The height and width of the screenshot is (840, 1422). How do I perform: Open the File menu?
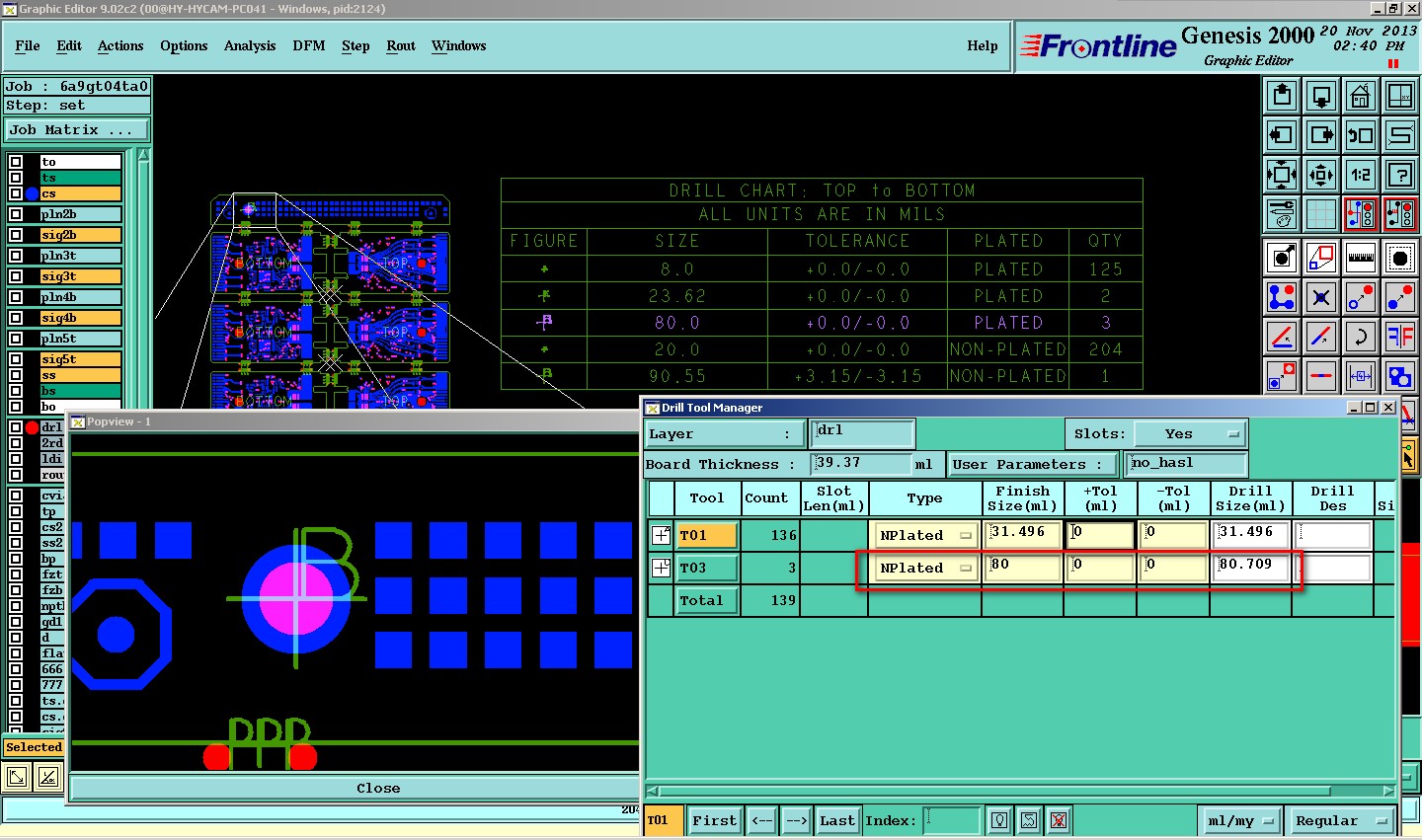[28, 46]
